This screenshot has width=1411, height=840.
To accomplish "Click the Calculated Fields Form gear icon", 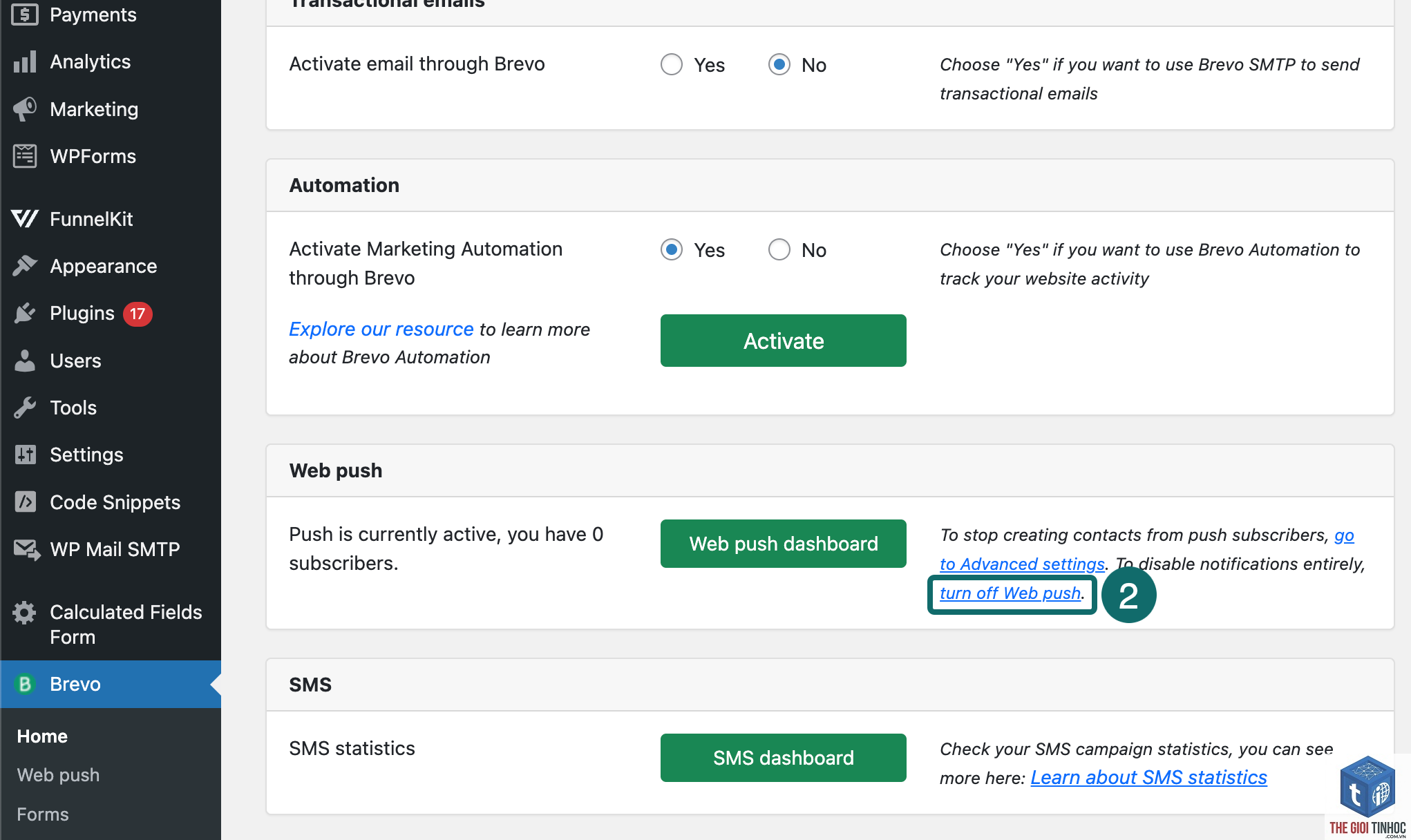I will pos(25,612).
